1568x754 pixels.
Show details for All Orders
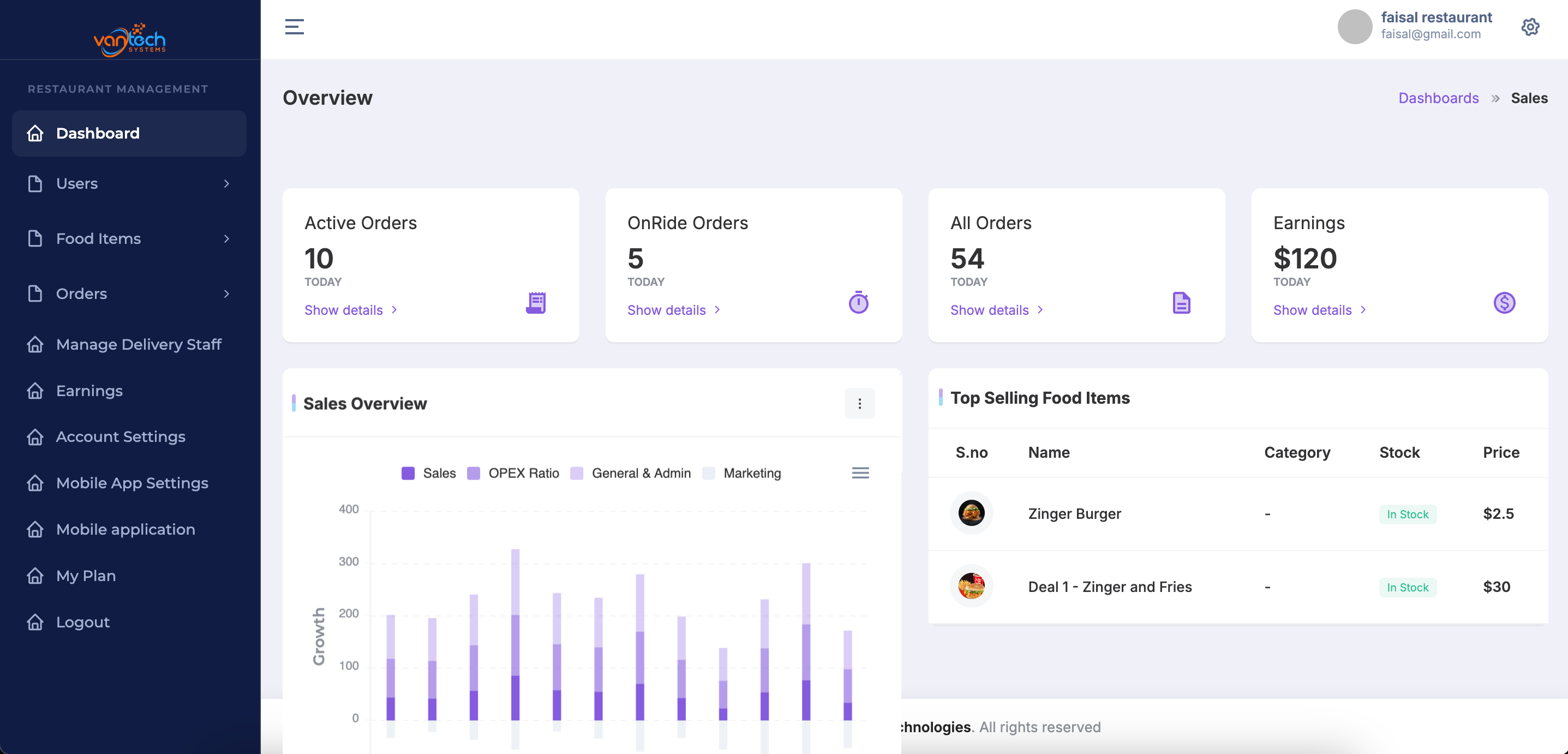point(997,310)
